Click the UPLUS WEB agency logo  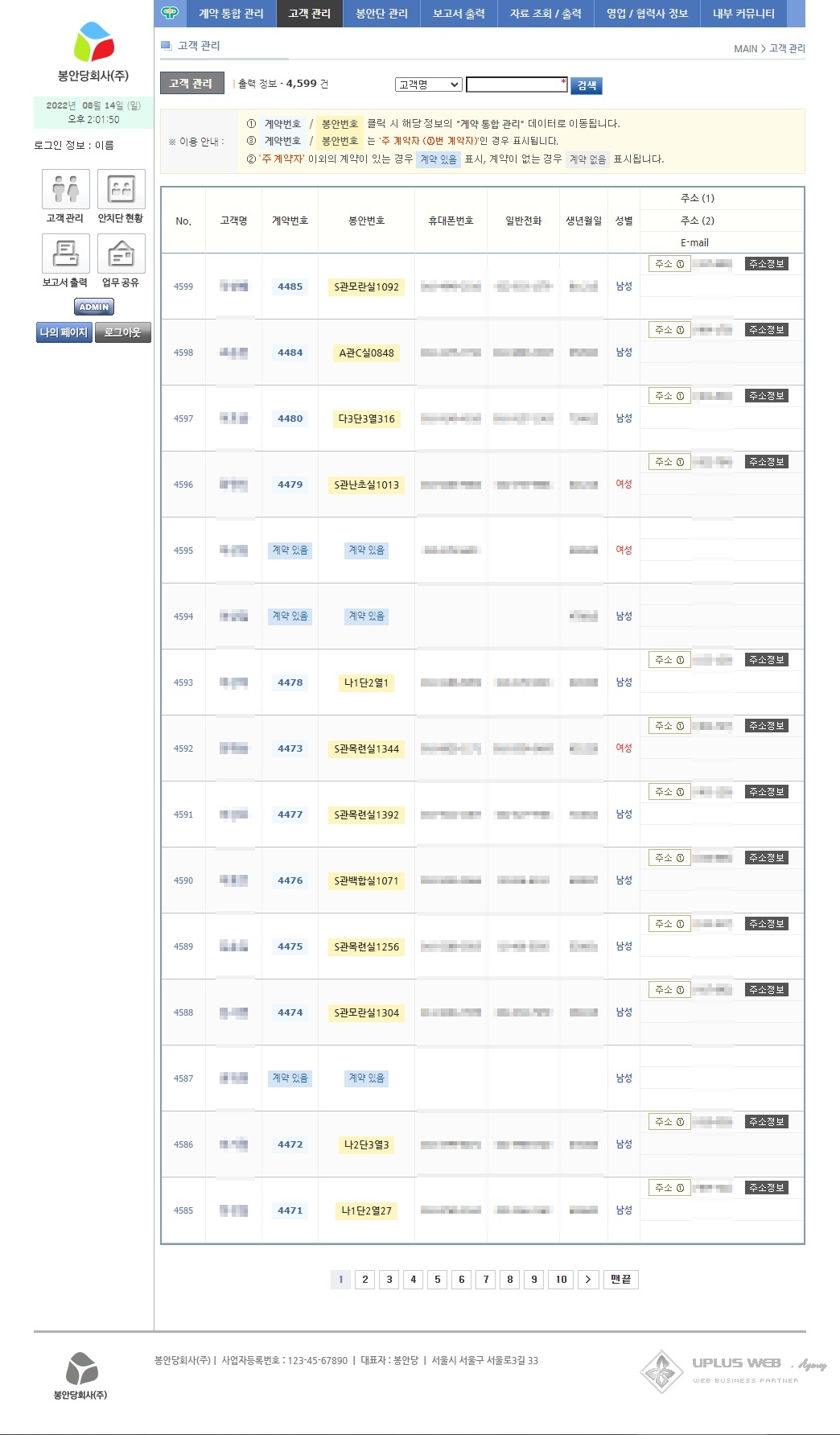(x=733, y=1371)
